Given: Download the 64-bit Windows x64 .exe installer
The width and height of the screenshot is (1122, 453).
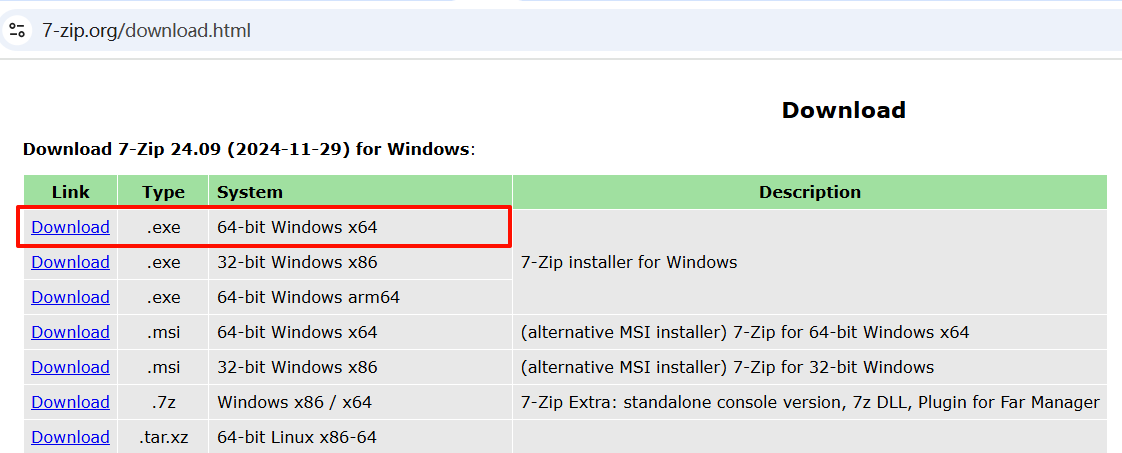Looking at the screenshot, I should pos(70,227).
